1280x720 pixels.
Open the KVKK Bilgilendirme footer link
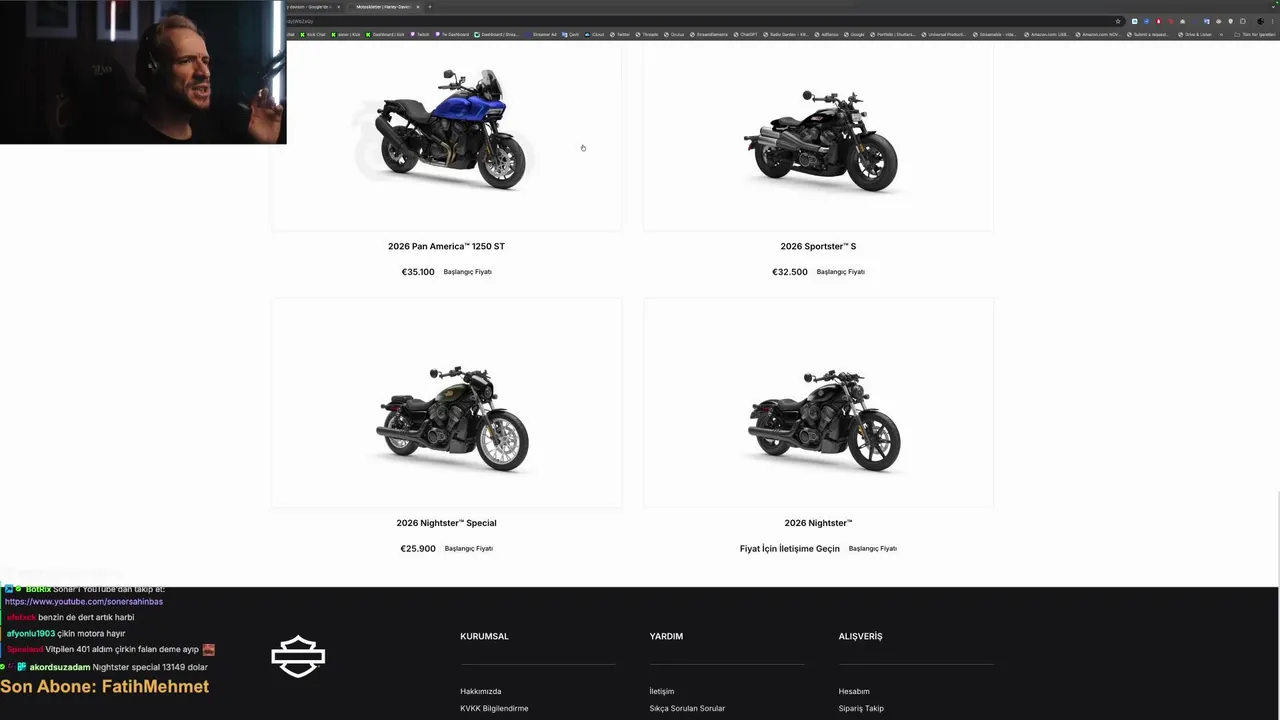[494, 708]
